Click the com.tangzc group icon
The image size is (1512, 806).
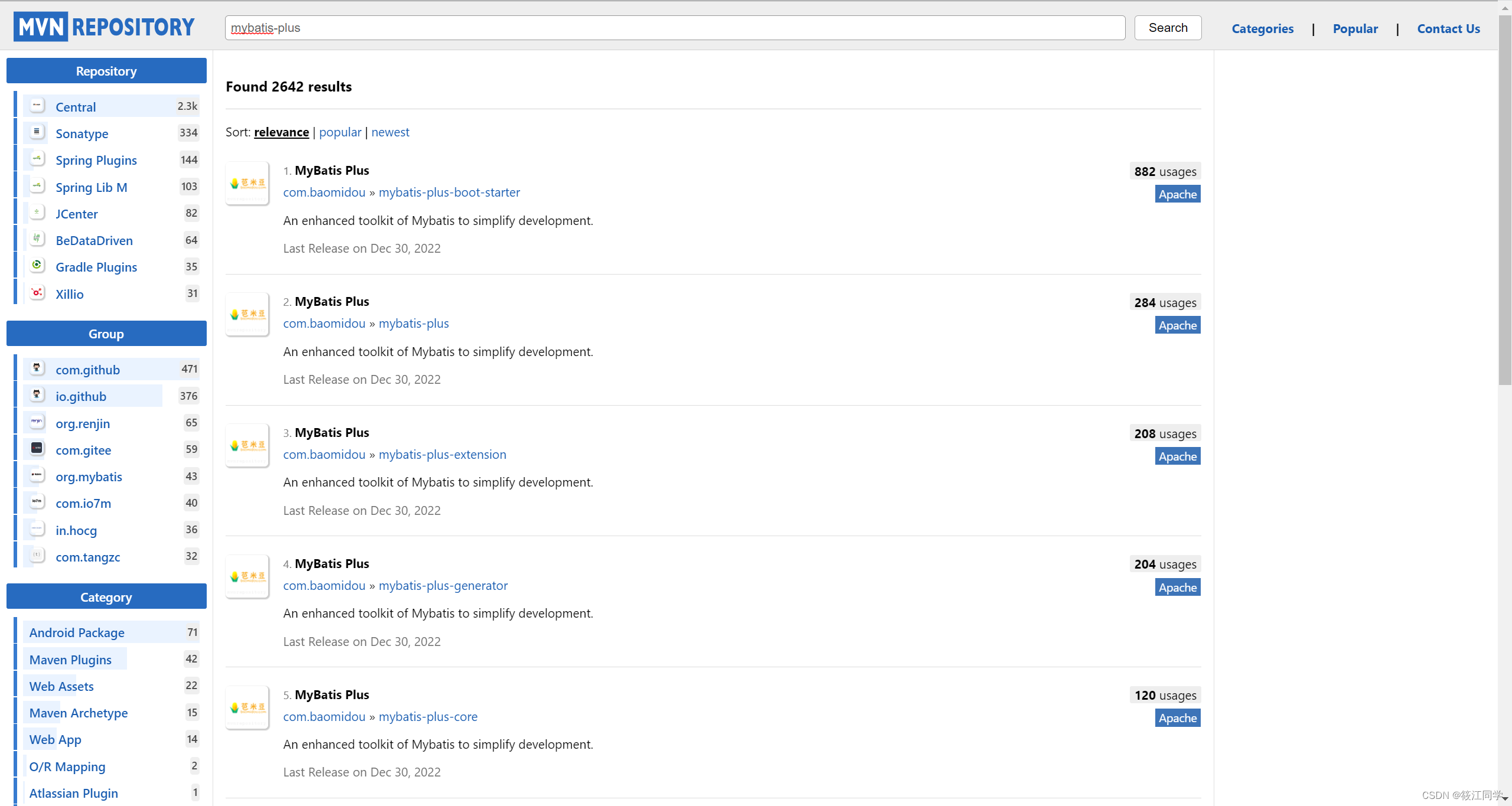coord(37,556)
